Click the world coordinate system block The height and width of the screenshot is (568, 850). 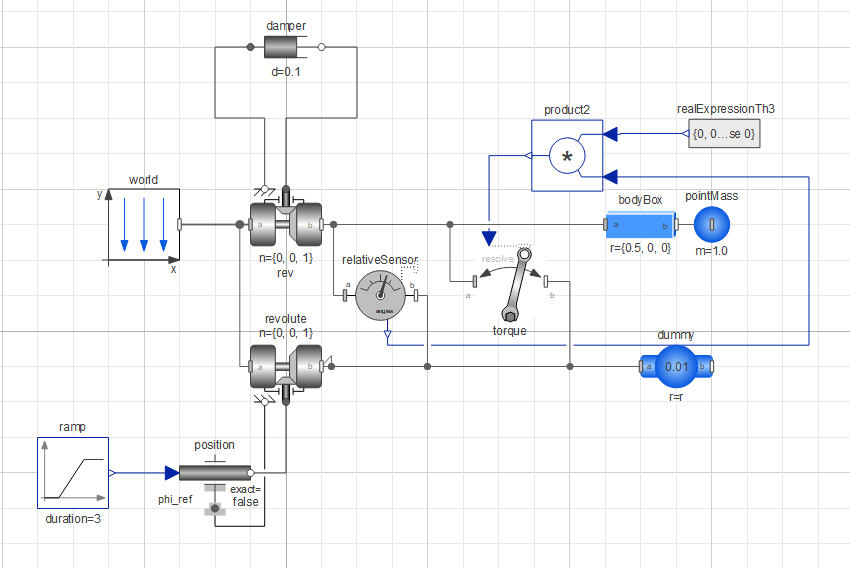144,225
